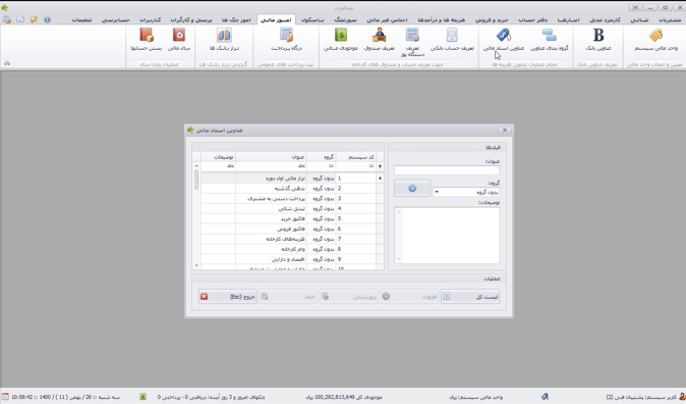
Task: Open the 'پرسنل و کارگران' ribbon tab
Action: [x=191, y=20]
